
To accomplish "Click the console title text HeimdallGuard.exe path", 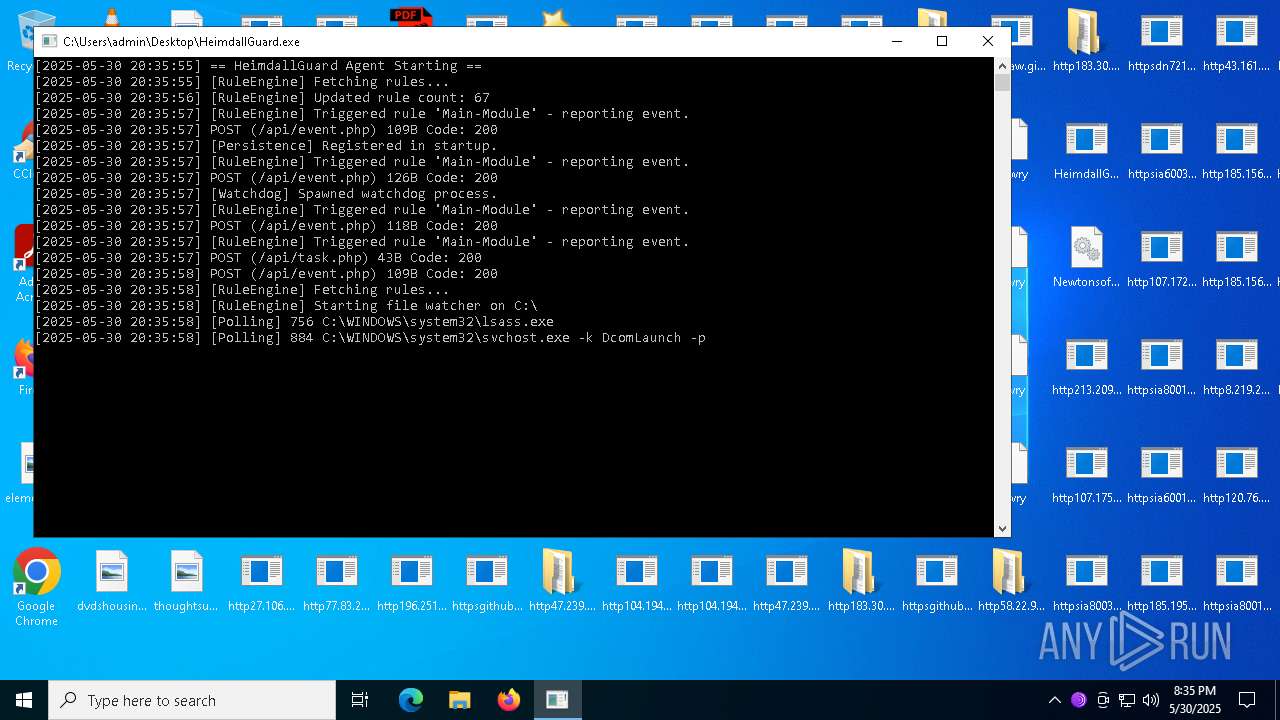I will click(181, 41).
